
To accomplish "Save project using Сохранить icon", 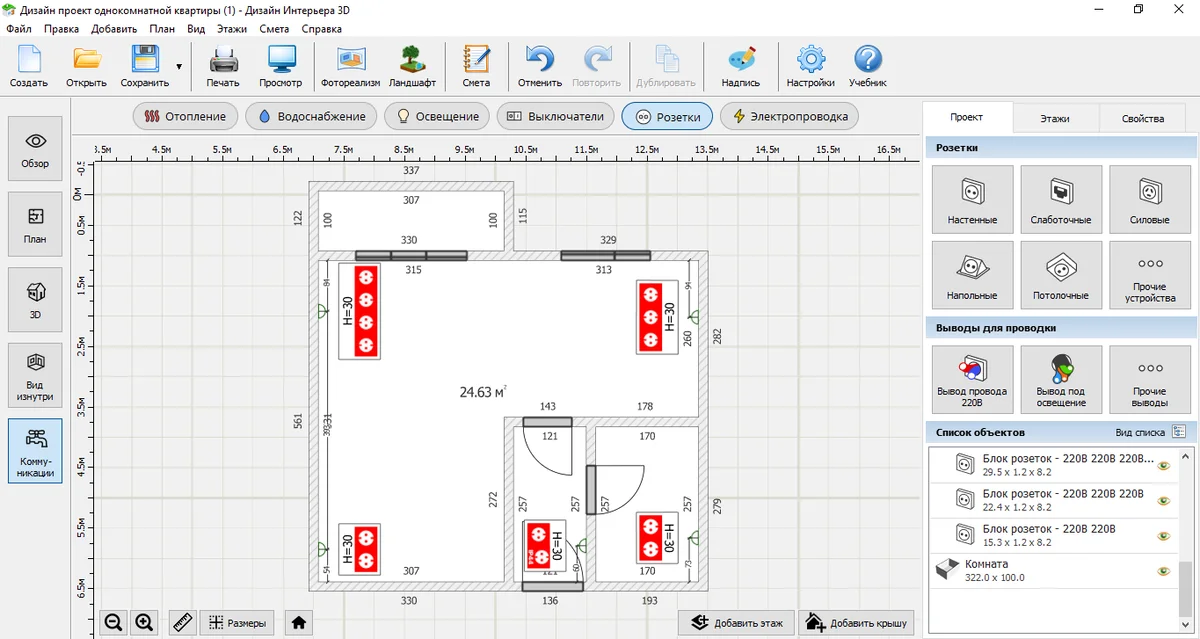I will coord(144,66).
